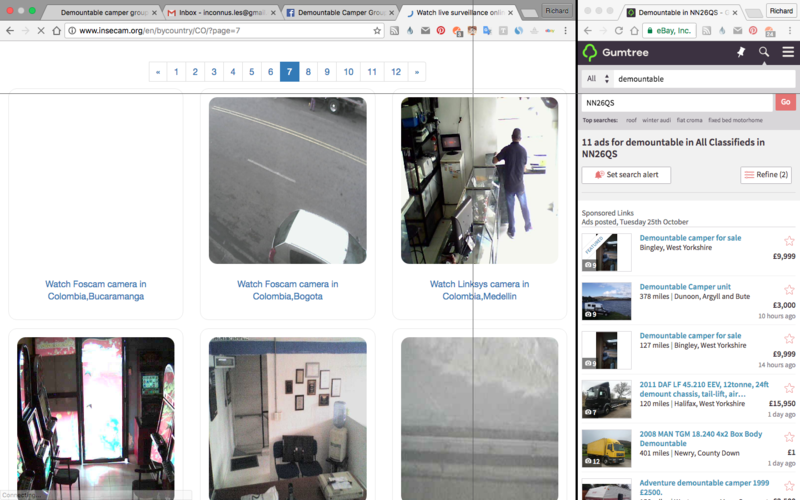
Task: Go to pagination page 12
Action: (x=396, y=72)
